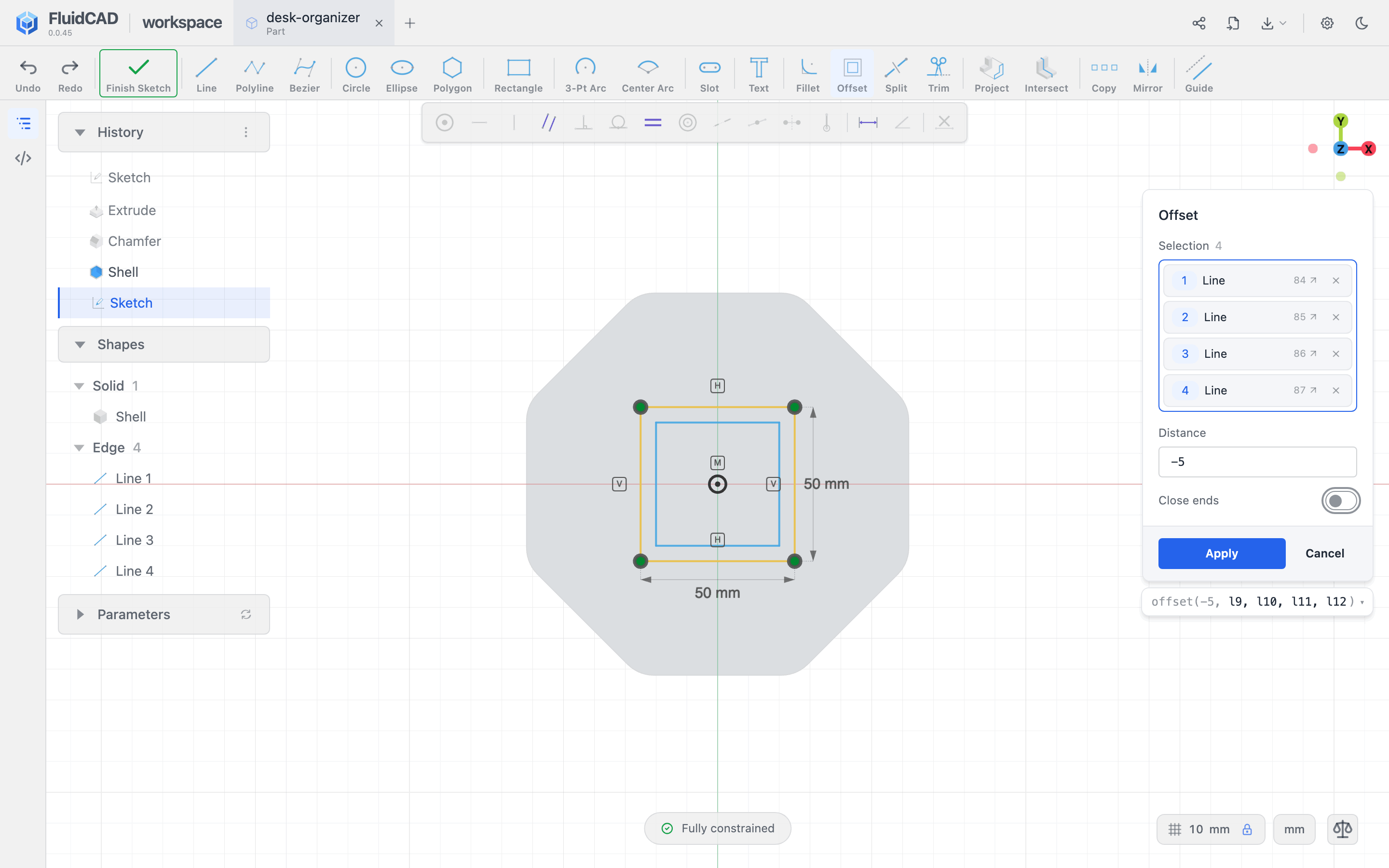Select the Slot tool
Viewport: 1389px width, 868px height.
pos(709,75)
